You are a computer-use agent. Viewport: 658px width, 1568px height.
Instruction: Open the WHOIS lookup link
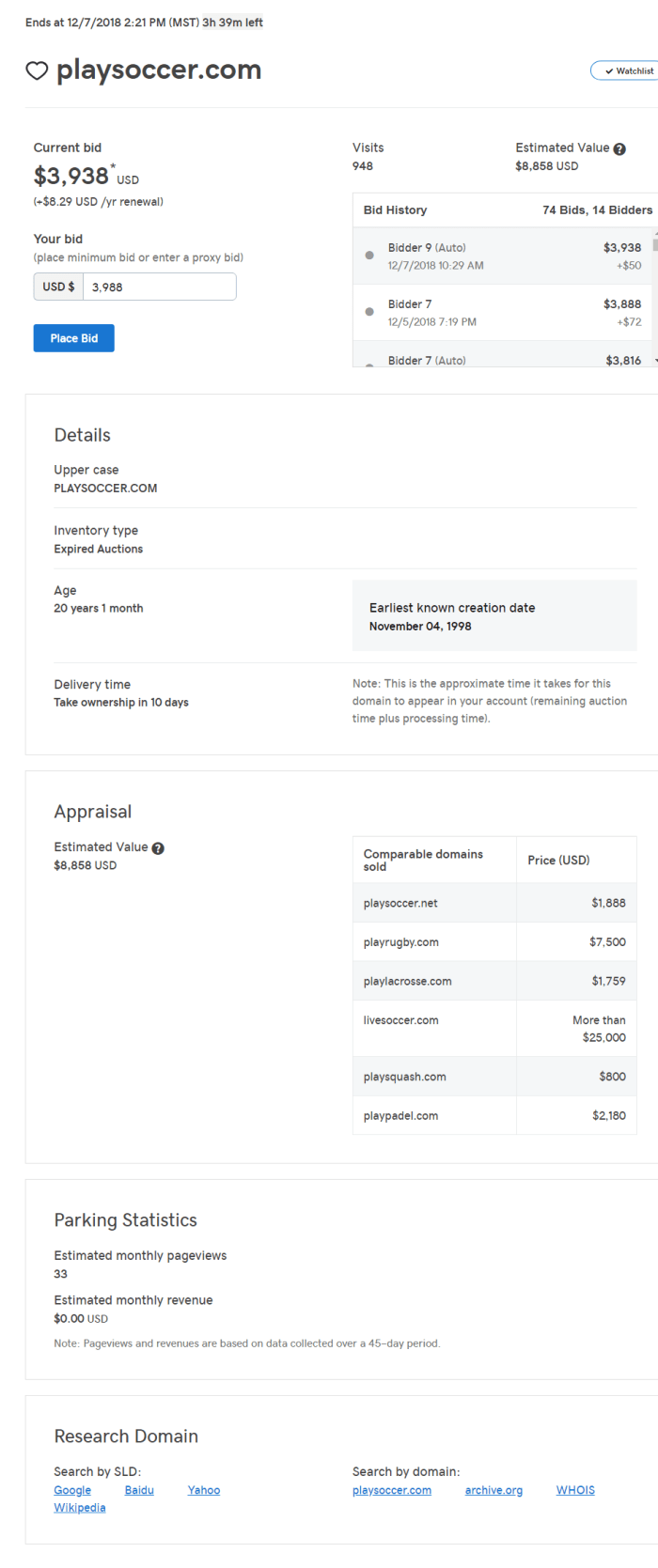tap(575, 1490)
